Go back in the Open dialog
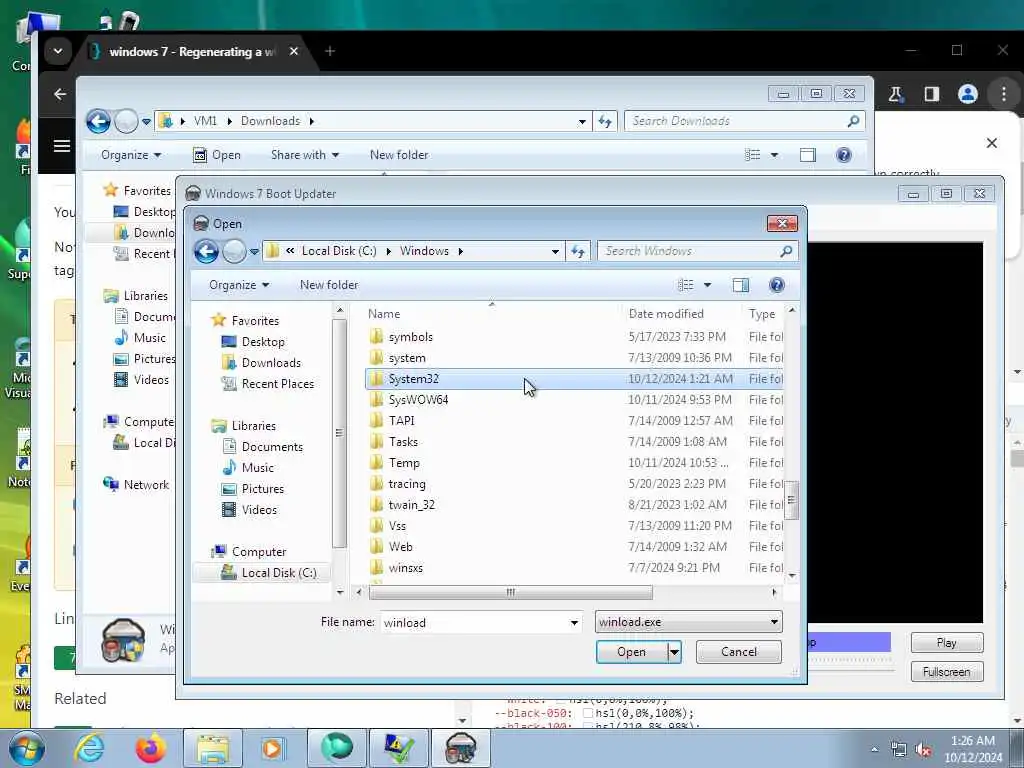The width and height of the screenshot is (1024, 768). 206,251
